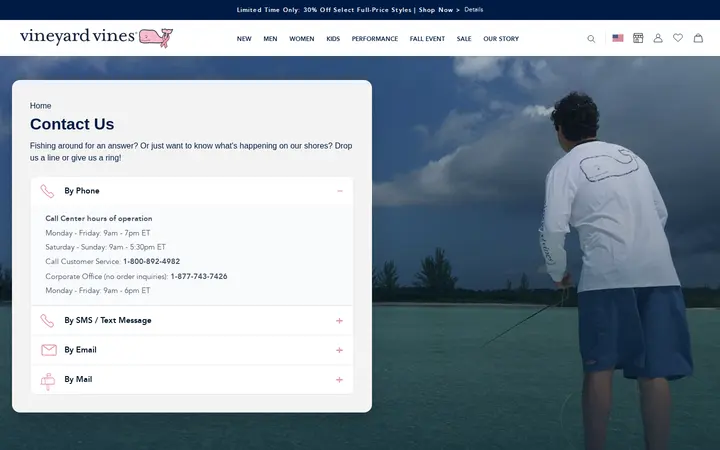Click the phone icon beside By Phone
The width and height of the screenshot is (720, 450).
(x=47, y=191)
